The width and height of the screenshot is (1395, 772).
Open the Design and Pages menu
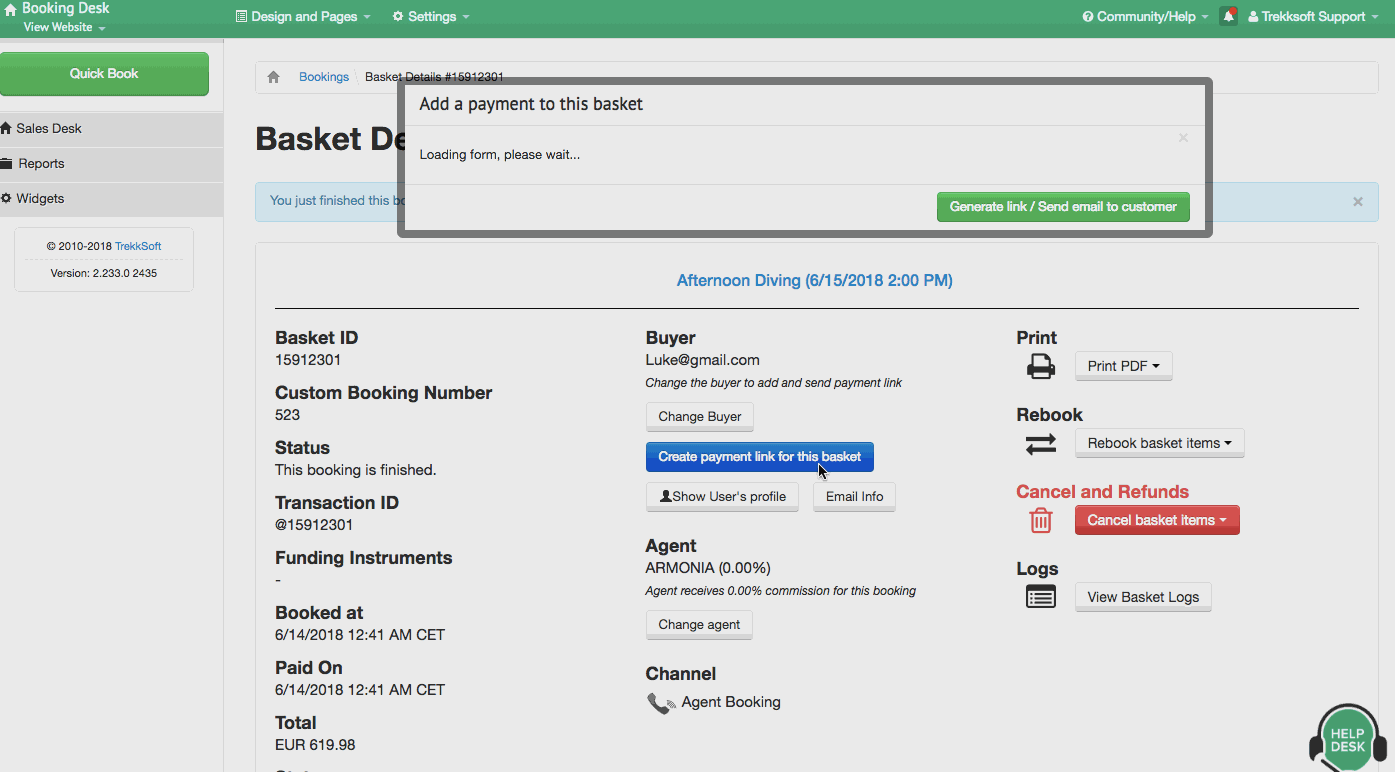303,16
